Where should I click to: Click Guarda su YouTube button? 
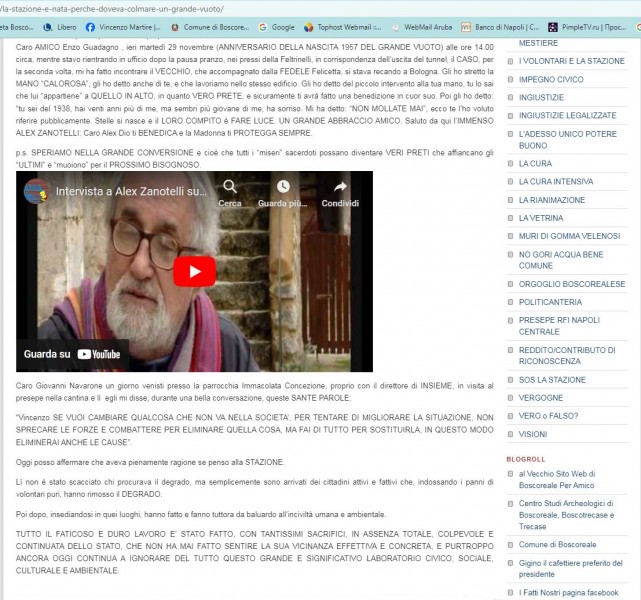point(72,354)
